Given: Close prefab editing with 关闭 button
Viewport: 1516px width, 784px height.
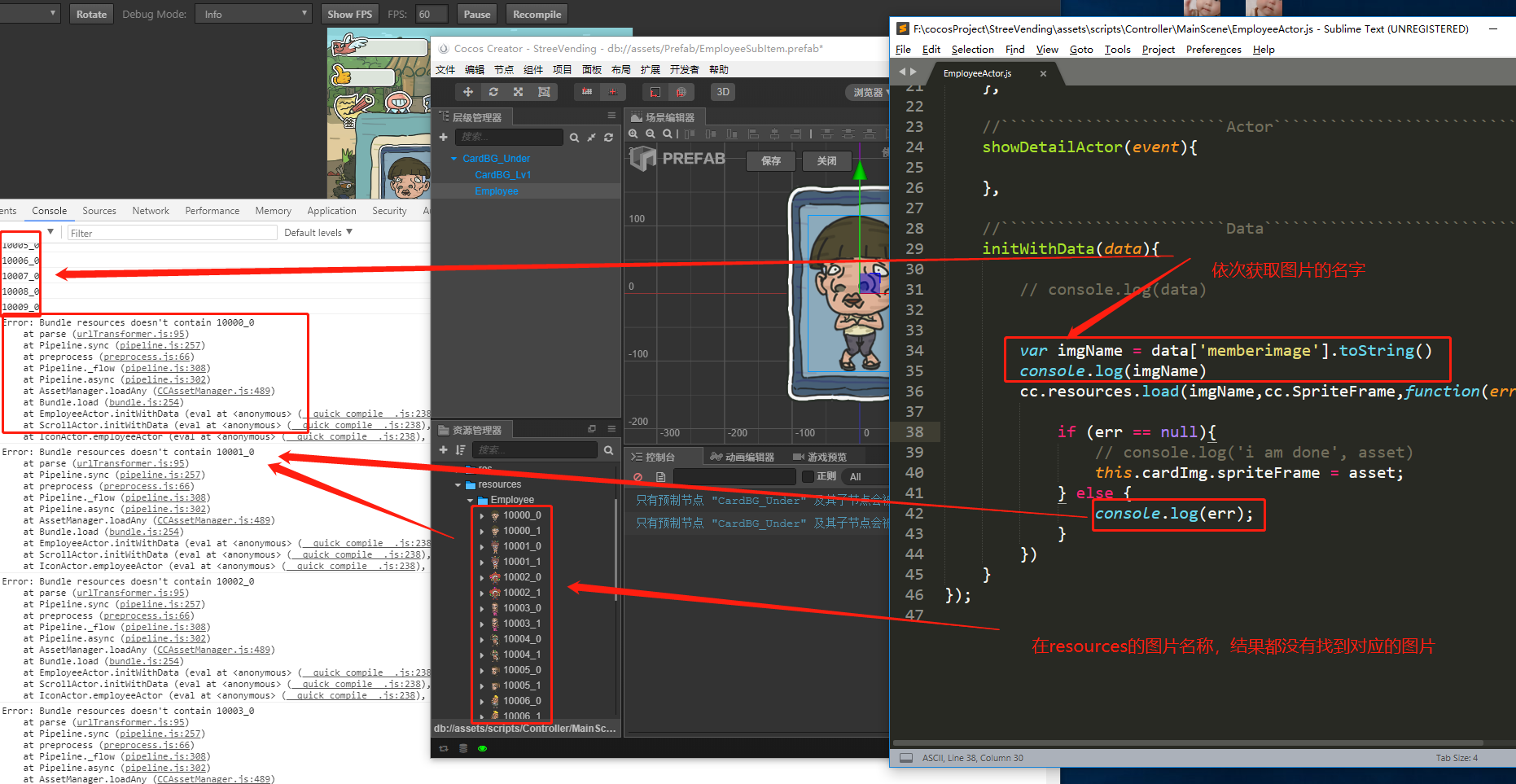Looking at the screenshot, I should coord(827,160).
